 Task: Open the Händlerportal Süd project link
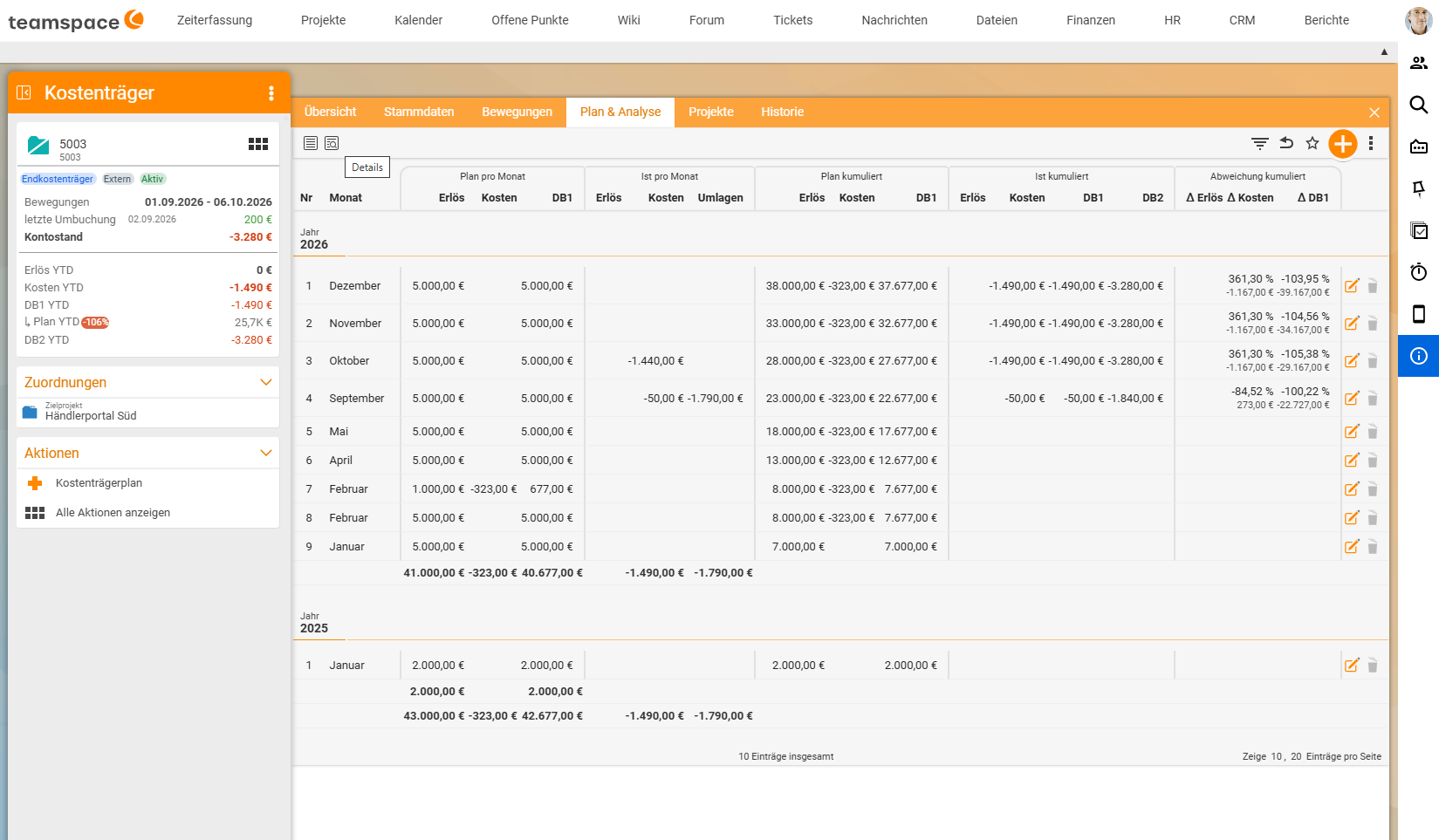point(91,416)
